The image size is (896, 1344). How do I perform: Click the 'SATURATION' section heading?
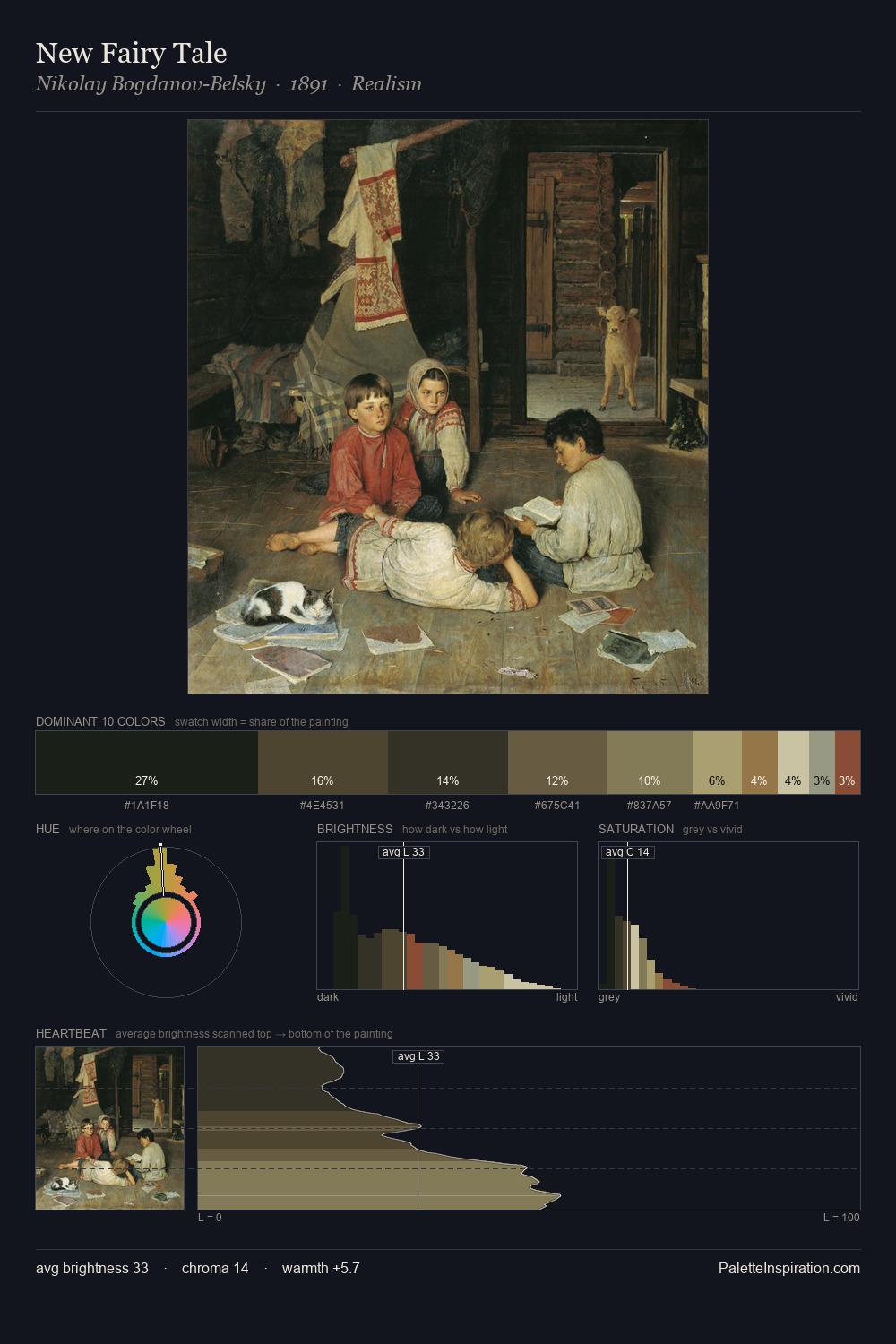636,829
